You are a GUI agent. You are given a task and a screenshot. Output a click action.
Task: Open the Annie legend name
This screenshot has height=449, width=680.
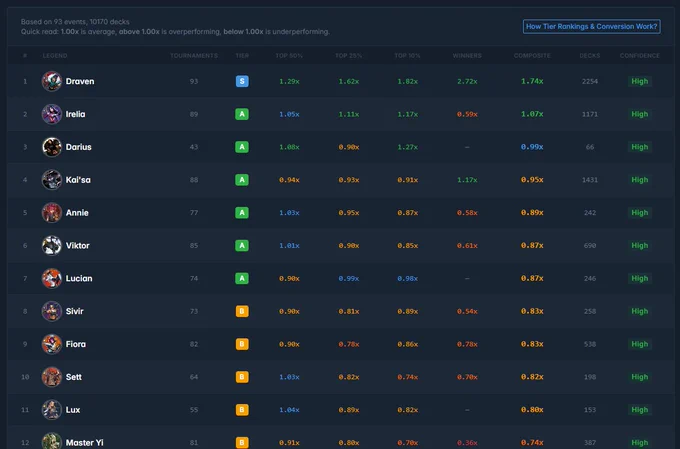77,213
